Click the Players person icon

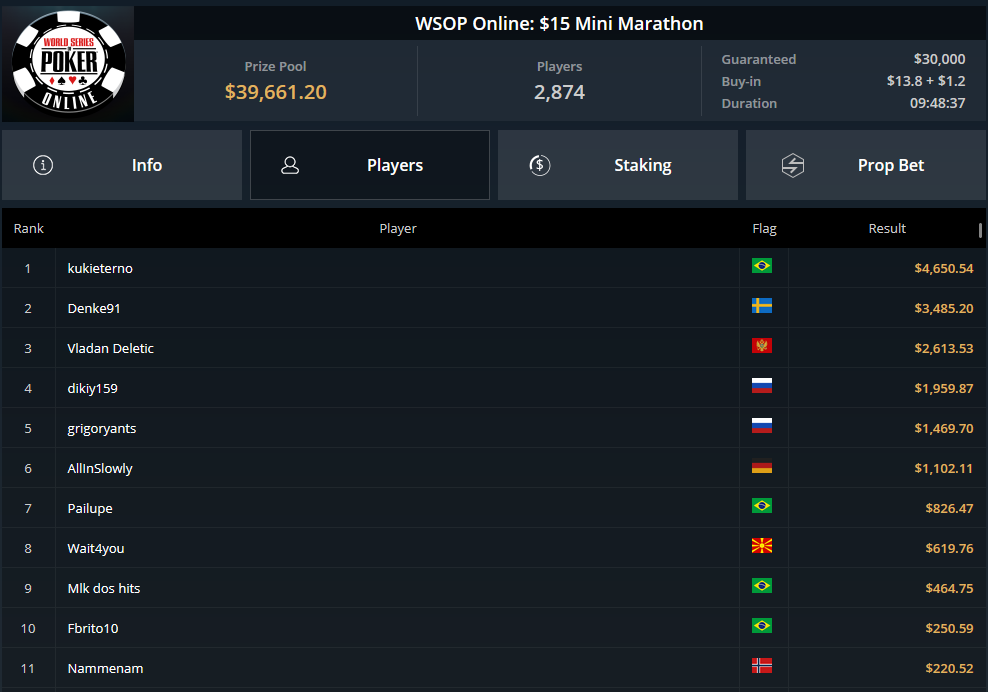[290, 165]
